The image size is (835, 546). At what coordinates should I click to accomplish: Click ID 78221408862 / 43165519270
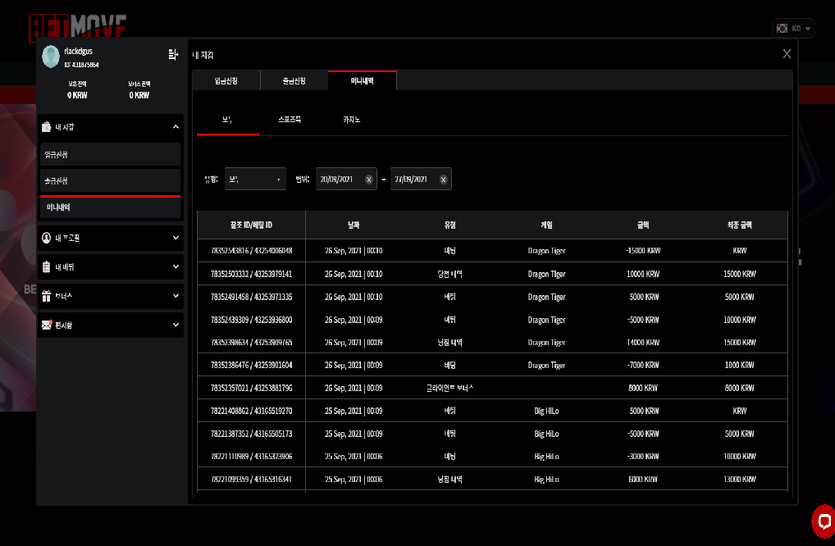[251, 411]
